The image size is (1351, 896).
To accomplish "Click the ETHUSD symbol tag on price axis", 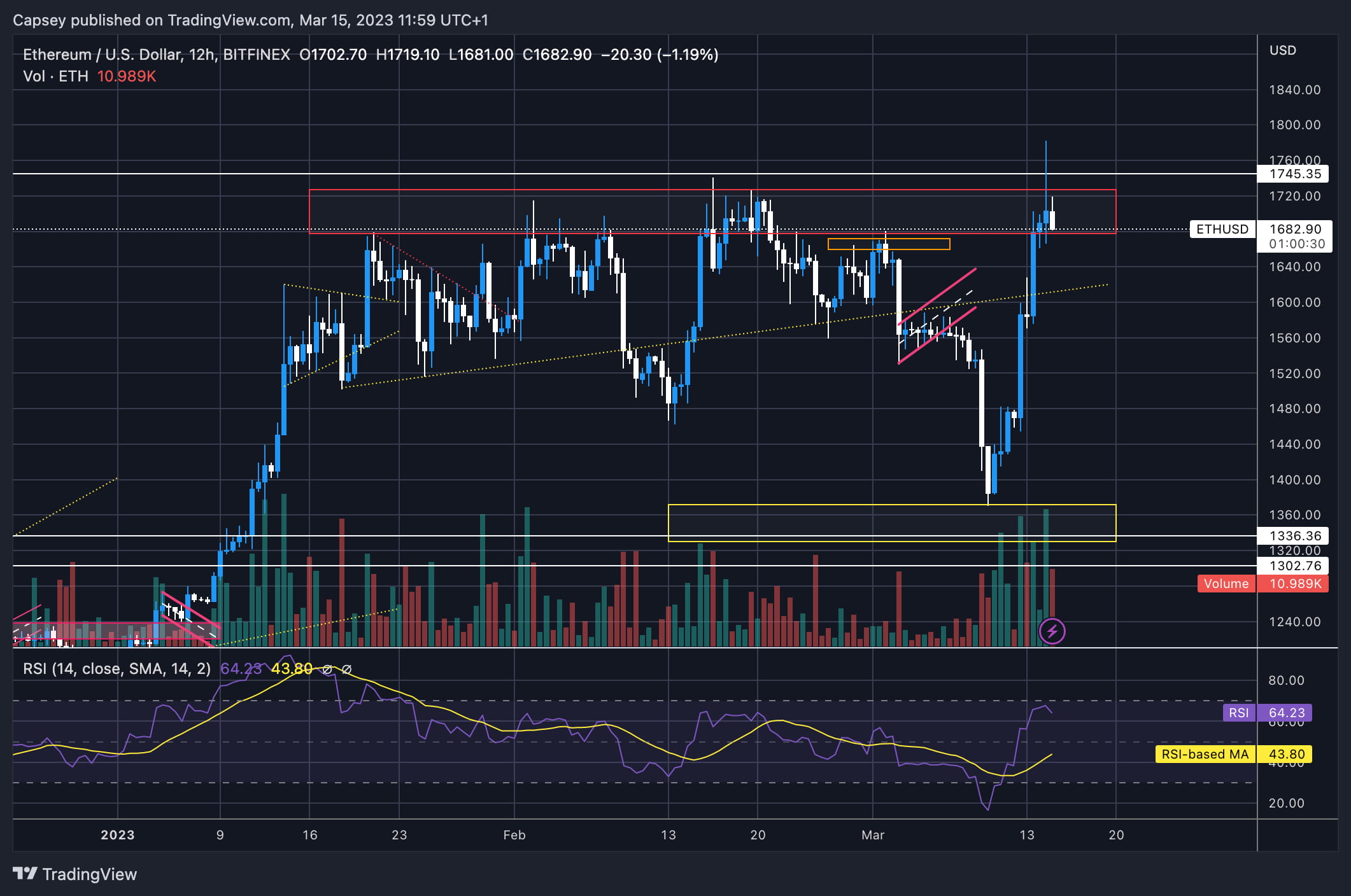I will [1222, 229].
